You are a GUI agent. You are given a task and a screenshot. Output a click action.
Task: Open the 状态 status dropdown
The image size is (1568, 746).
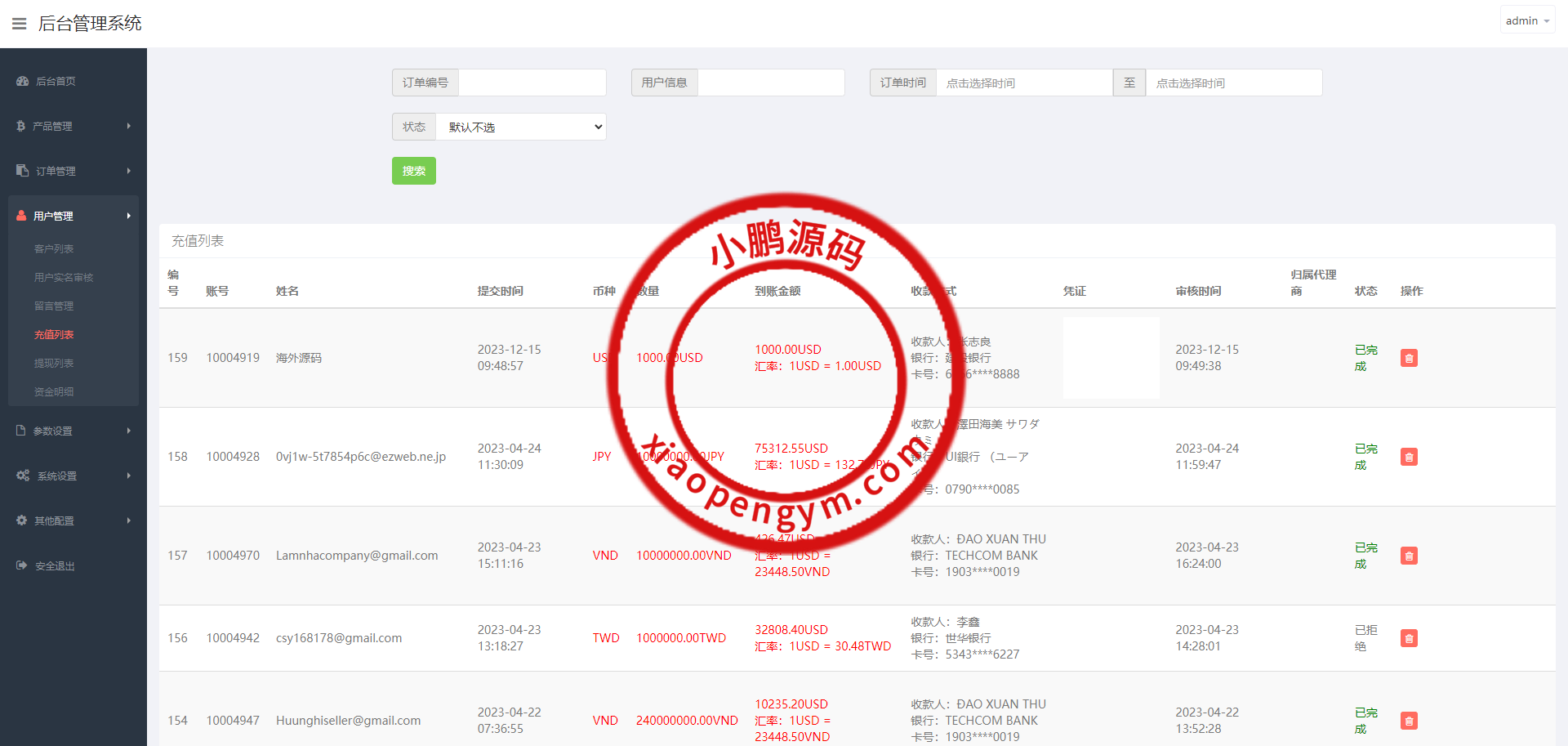pos(520,127)
